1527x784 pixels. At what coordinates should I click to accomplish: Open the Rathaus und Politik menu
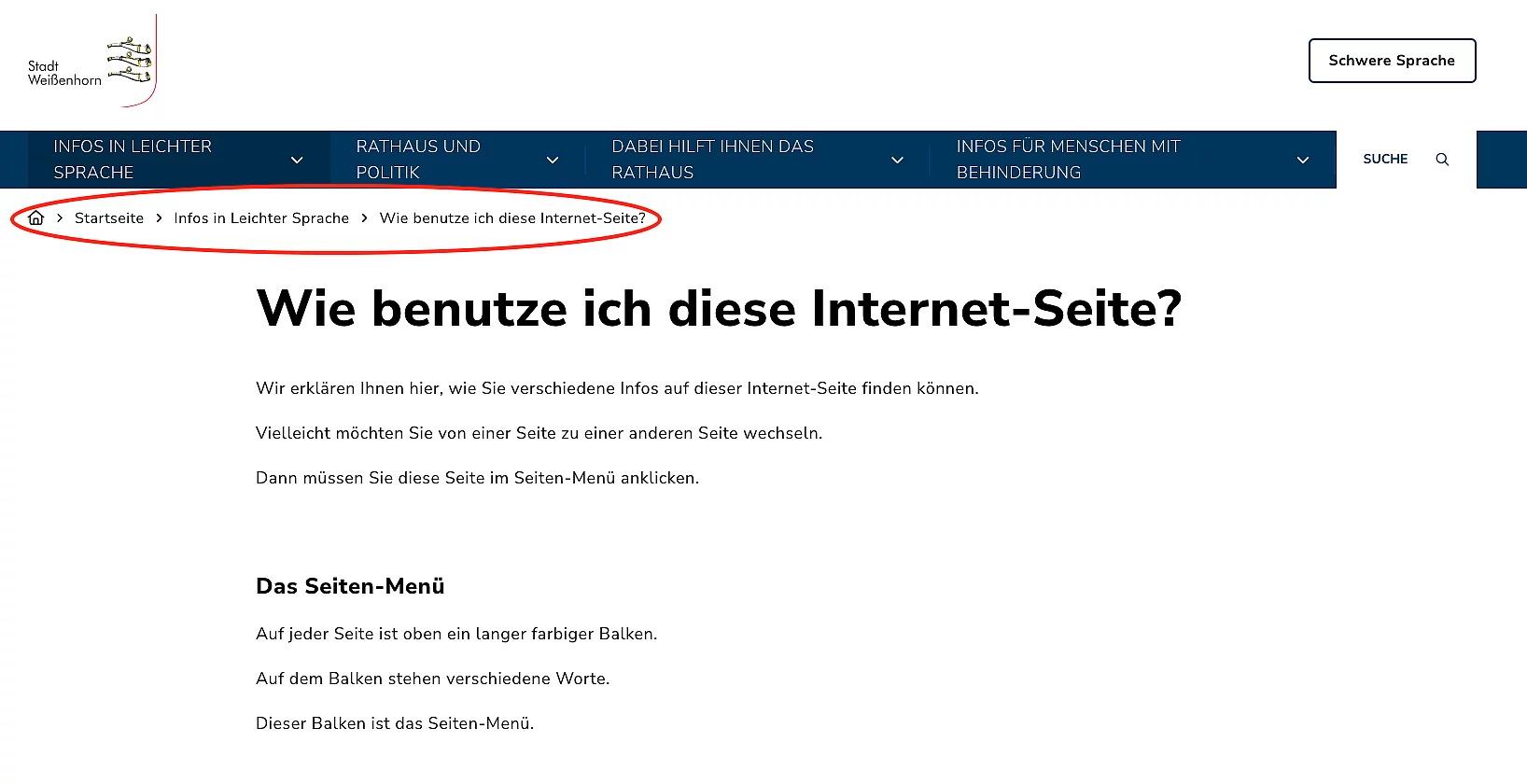coord(418,160)
